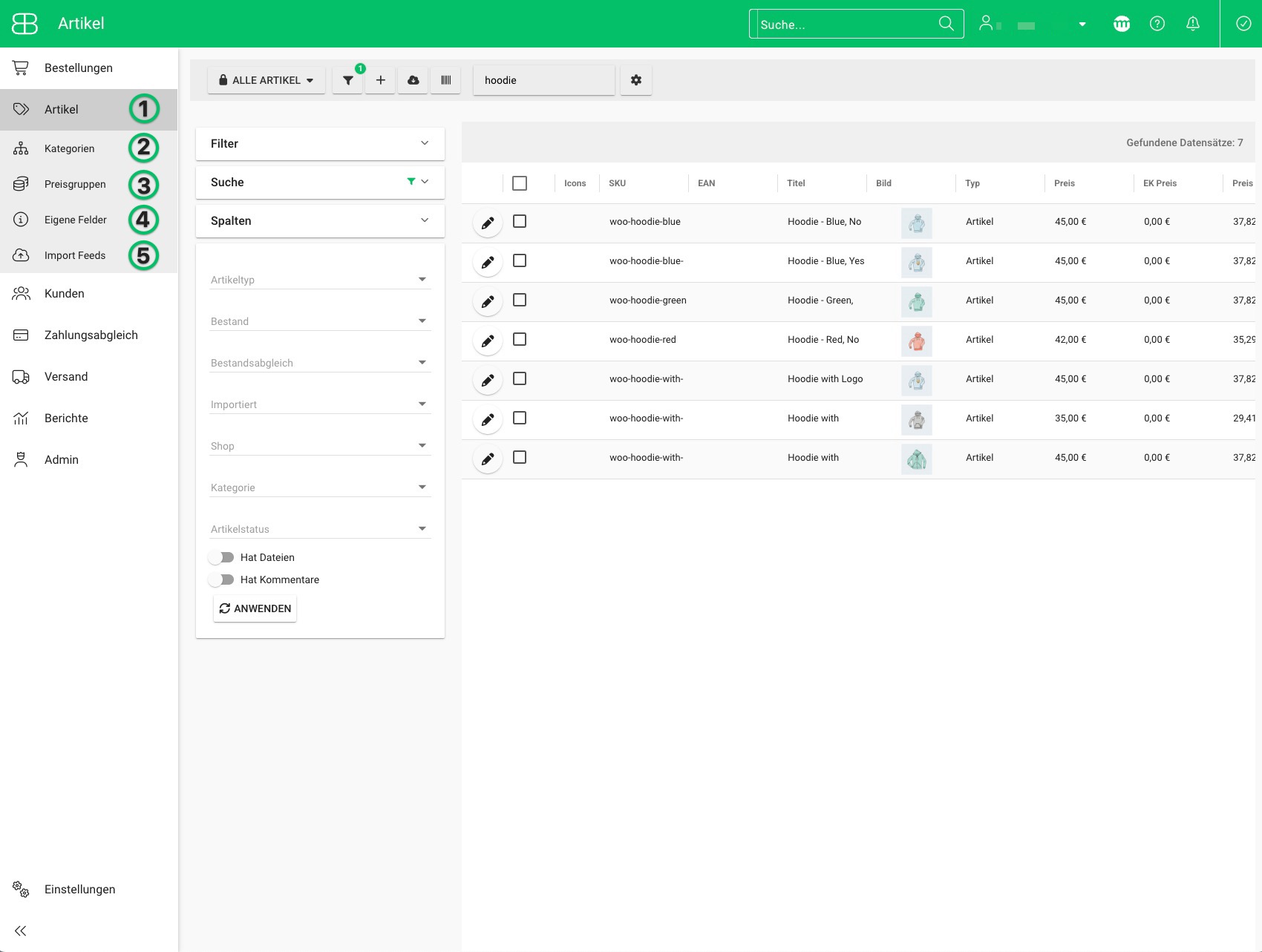Sort by the Titel column header
This screenshot has width=1262, height=952.
point(796,183)
